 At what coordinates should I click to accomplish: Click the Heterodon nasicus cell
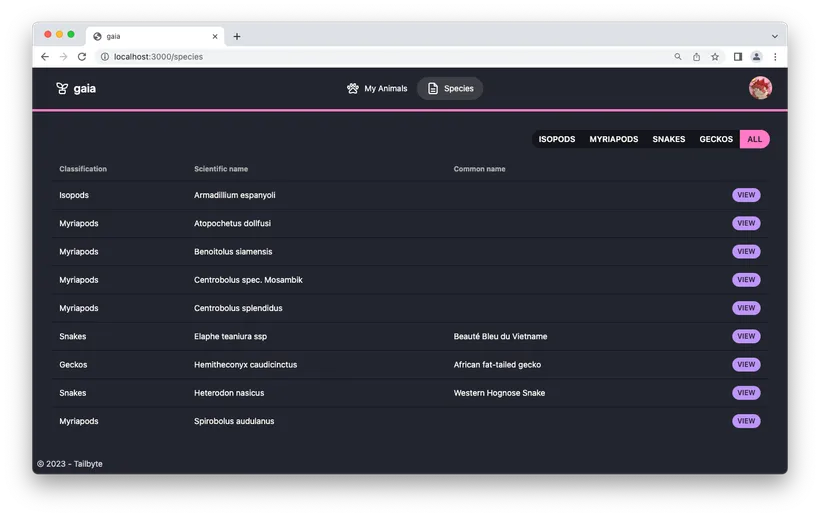click(229, 393)
